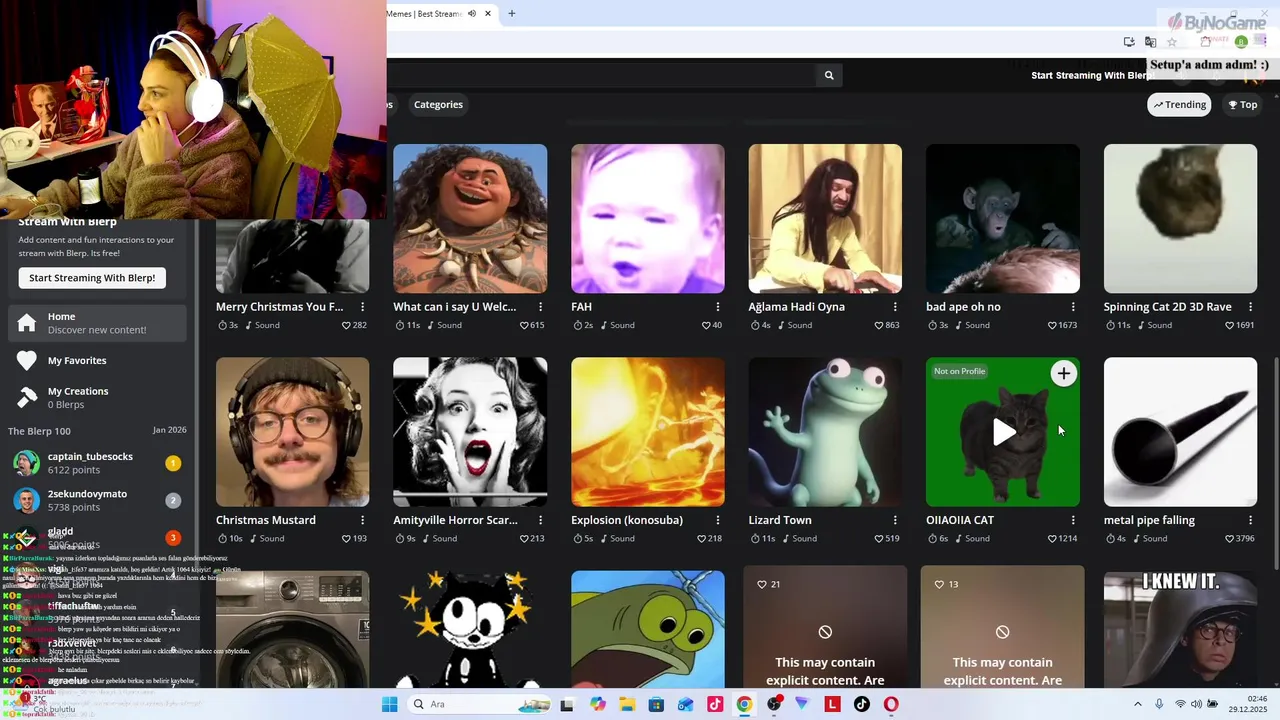The width and height of the screenshot is (1280, 720).
Task: Open Windows Start menu
Action: [389, 704]
